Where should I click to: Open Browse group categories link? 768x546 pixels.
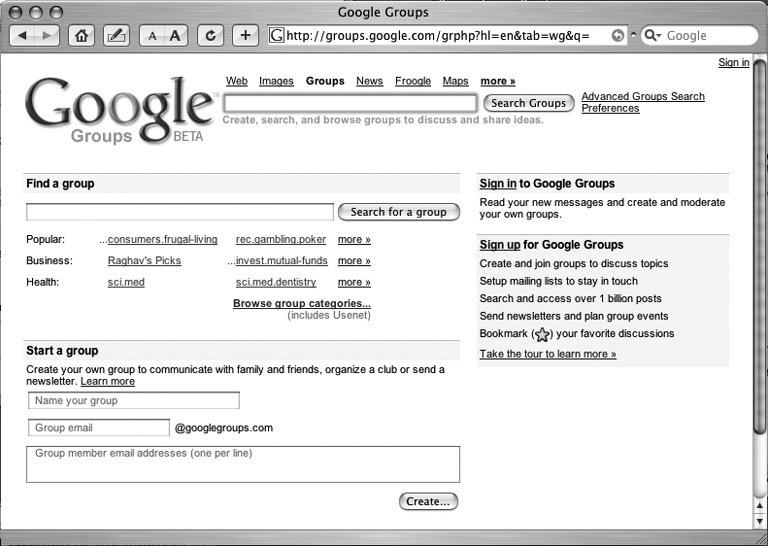(x=301, y=303)
